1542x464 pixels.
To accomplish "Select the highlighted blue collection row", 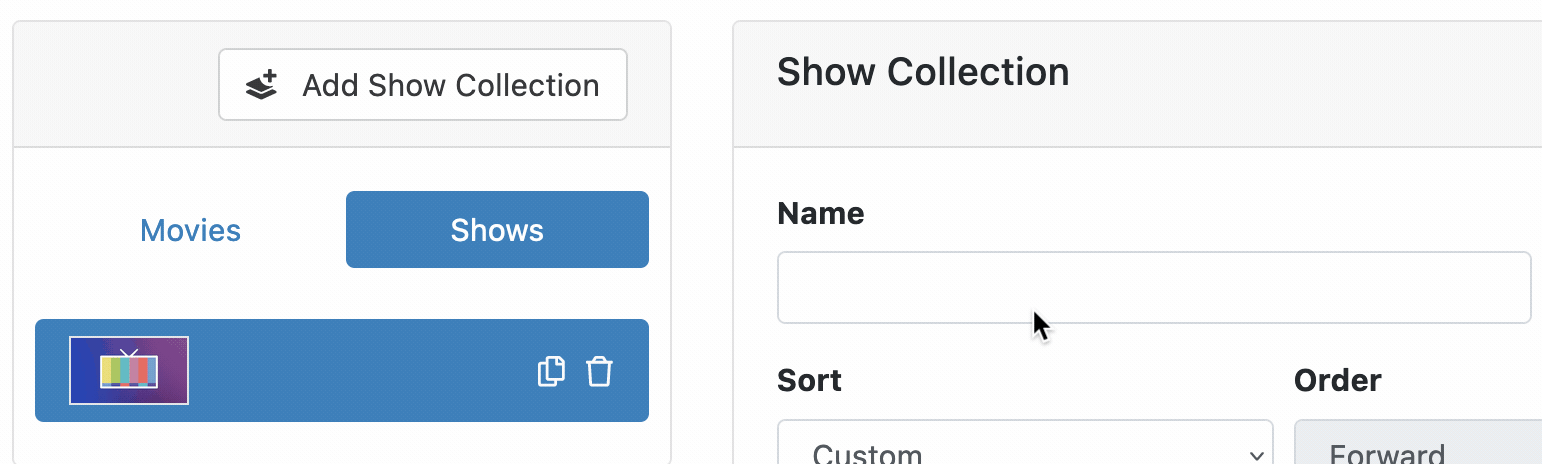I will pos(342,370).
